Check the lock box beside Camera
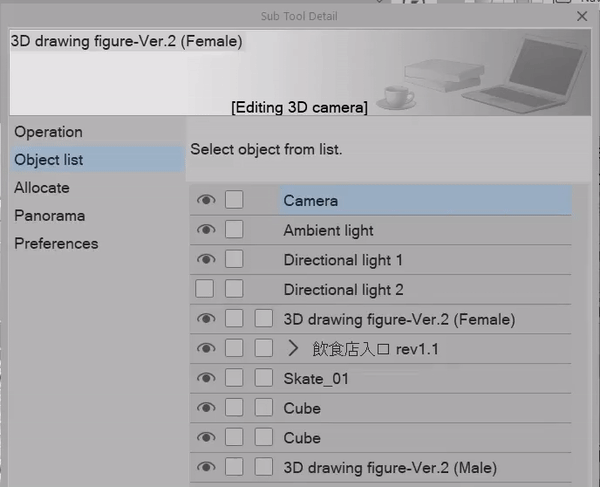Viewport: 600px width, 487px height. pos(234,200)
